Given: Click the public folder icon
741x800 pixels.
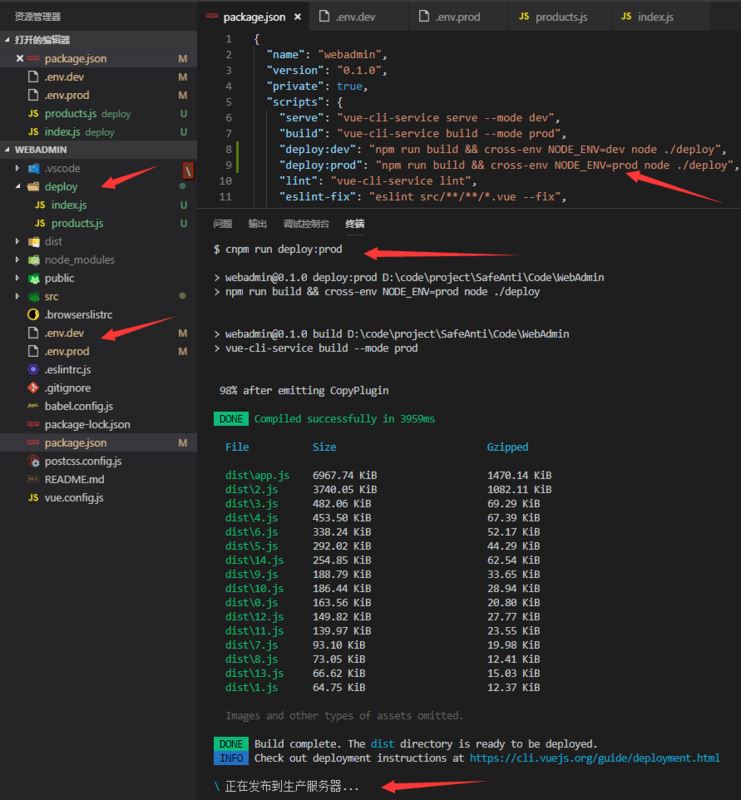Looking at the screenshot, I should point(34,278).
